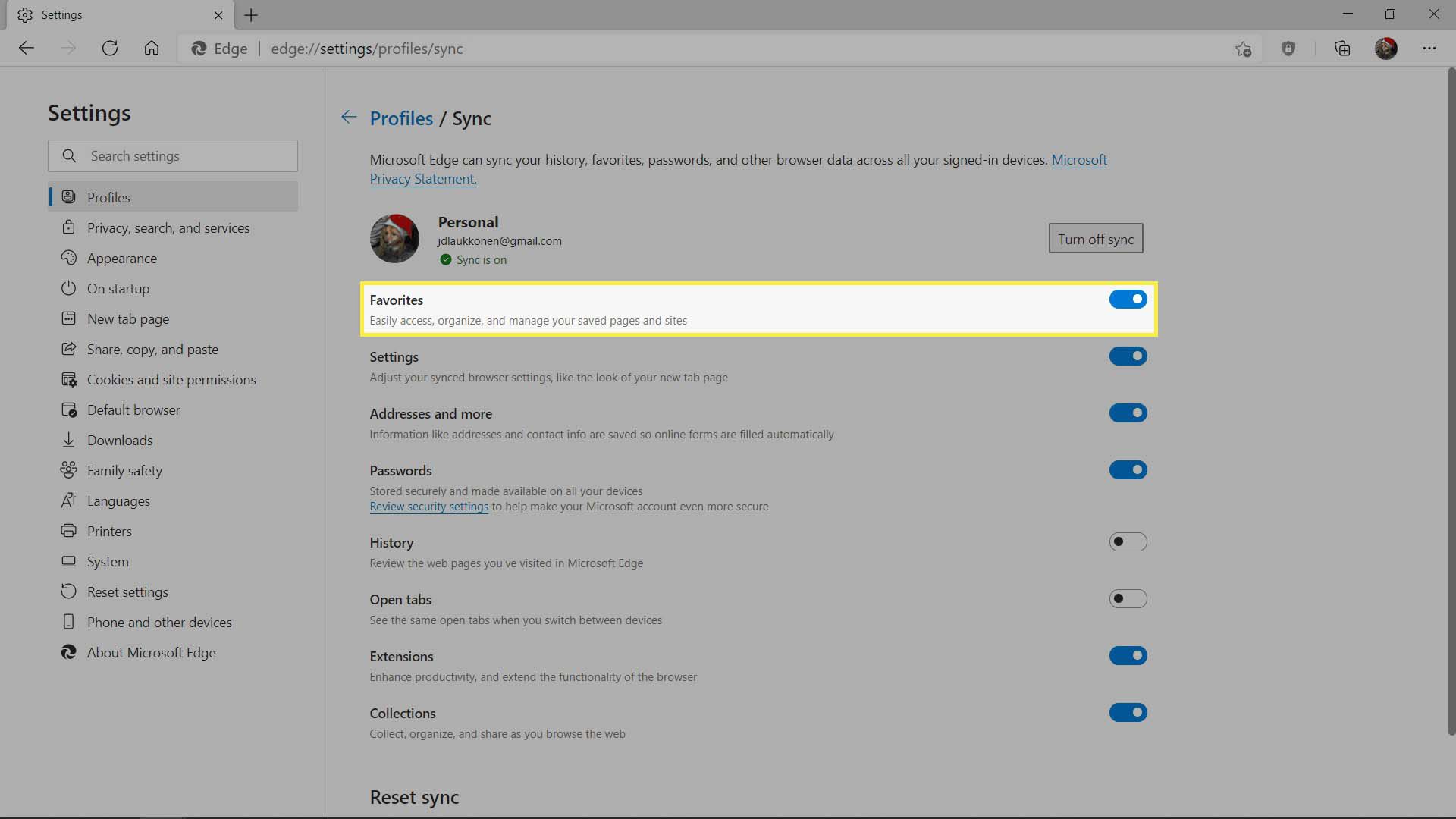Click the Profiles breadcrumb link
Screen dimensions: 1456x819
point(401,118)
